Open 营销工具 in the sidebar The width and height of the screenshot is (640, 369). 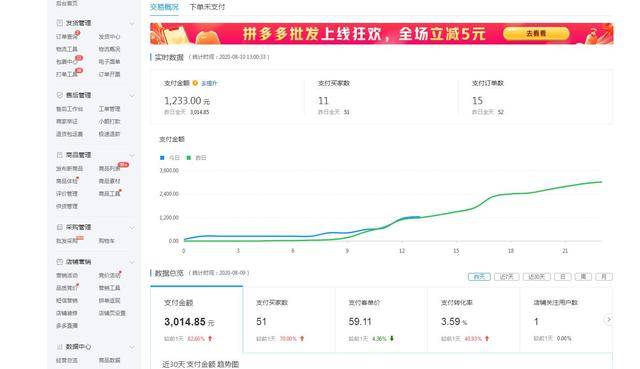tap(109, 288)
